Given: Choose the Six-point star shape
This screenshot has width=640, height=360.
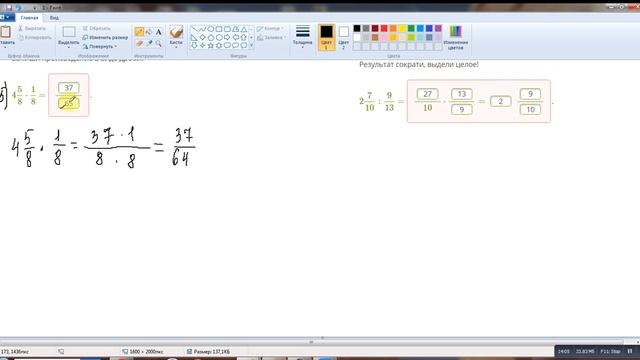Looking at the screenshot, I should tap(219, 45).
